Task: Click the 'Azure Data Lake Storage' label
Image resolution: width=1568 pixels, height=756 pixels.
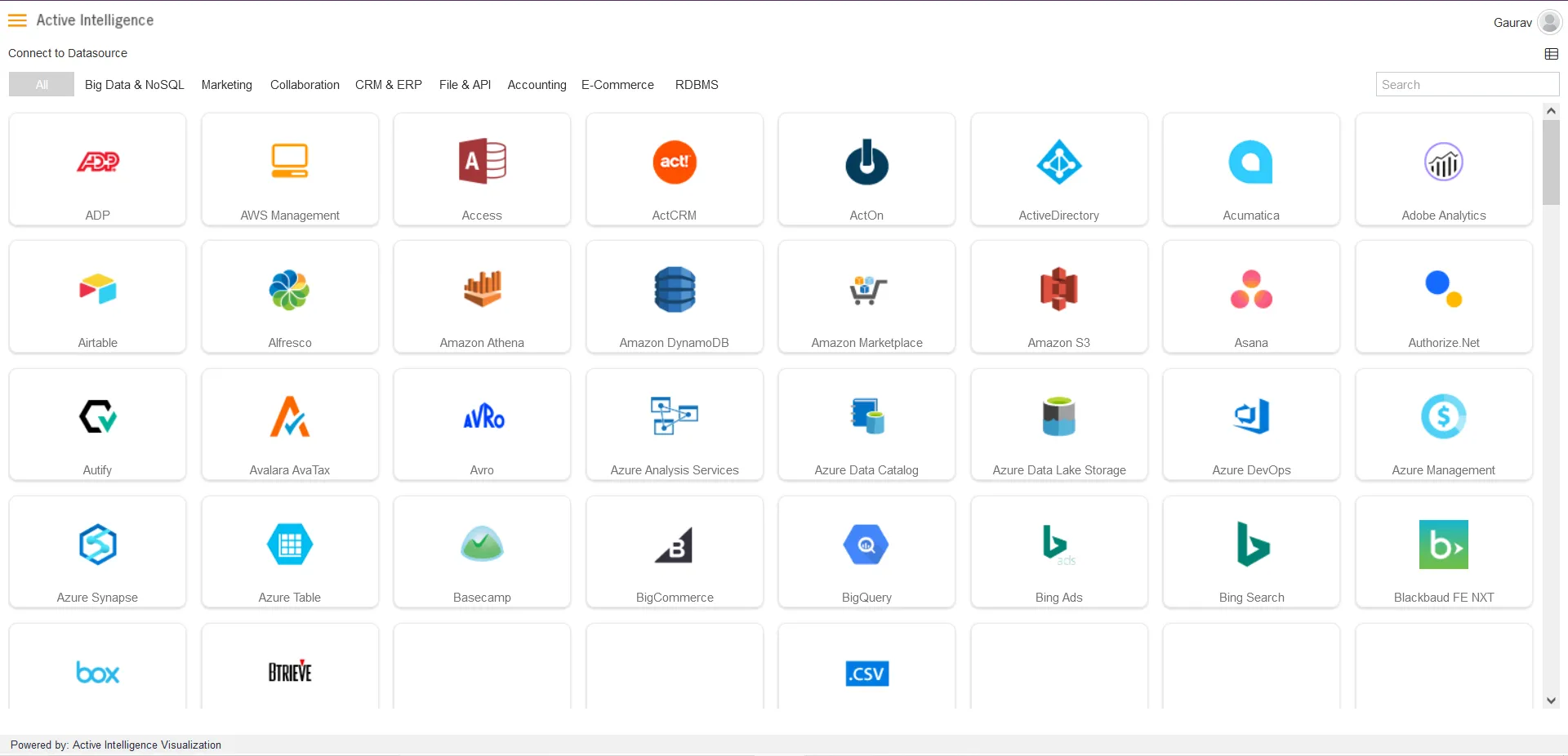Action: coord(1059,470)
